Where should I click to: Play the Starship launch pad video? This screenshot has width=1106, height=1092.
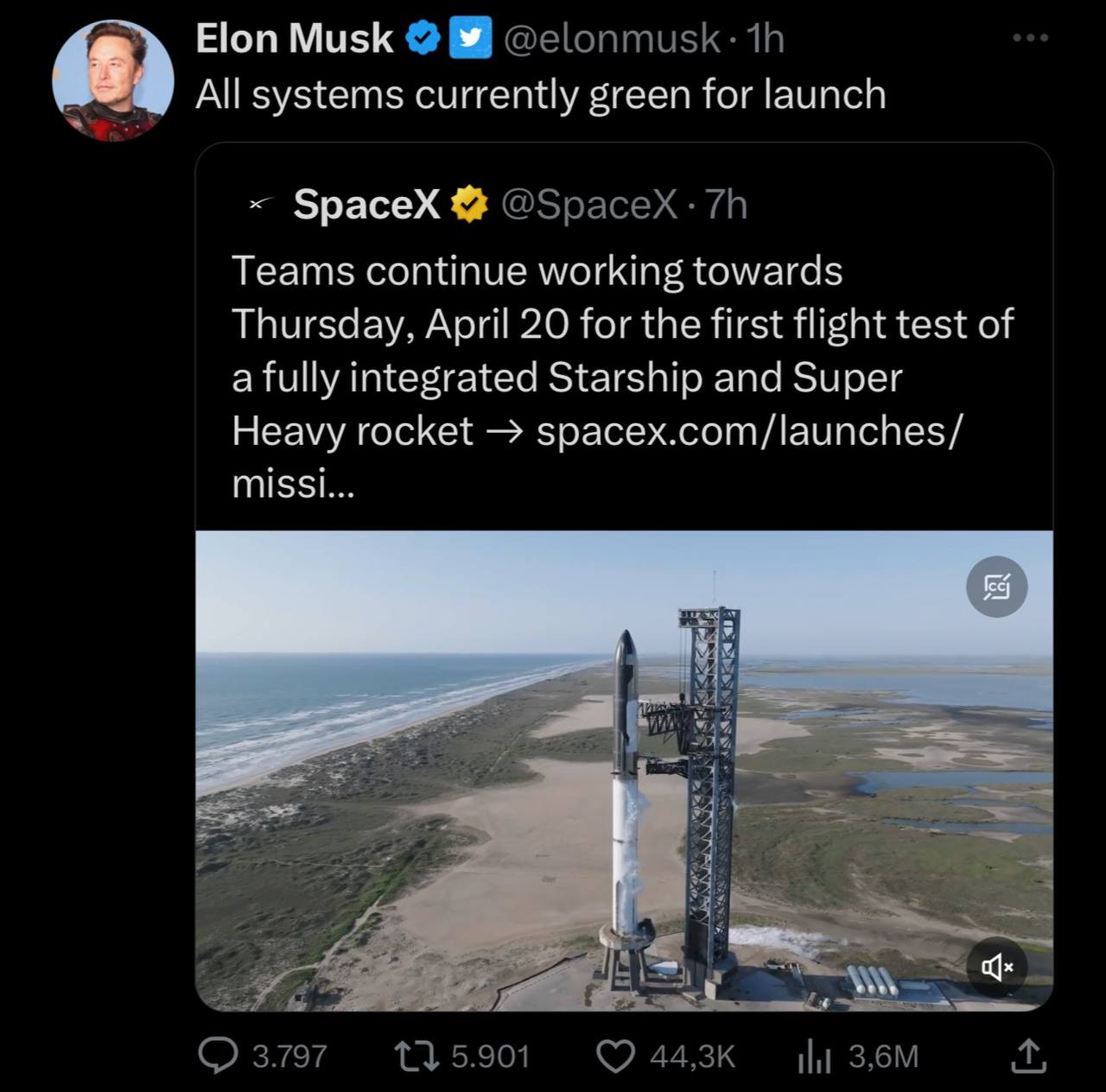point(622,769)
